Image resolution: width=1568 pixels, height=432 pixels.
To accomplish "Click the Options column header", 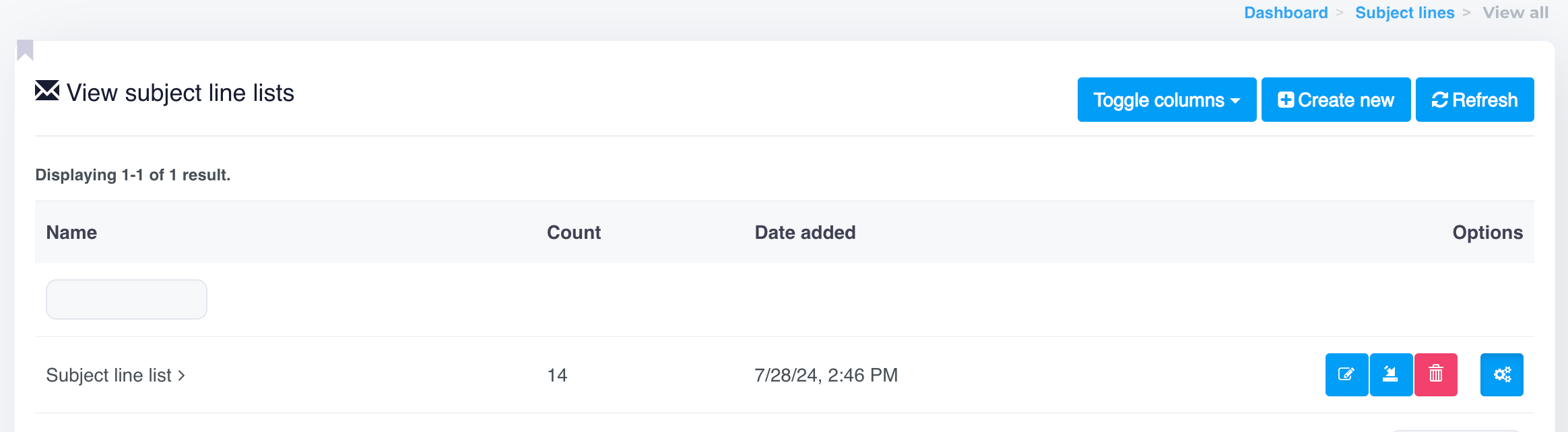I will tap(1487, 232).
